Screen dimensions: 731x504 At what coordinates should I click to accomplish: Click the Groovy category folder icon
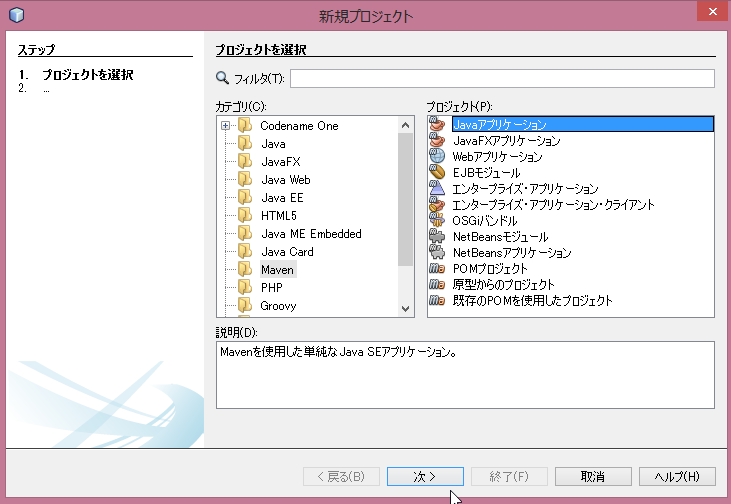245,305
